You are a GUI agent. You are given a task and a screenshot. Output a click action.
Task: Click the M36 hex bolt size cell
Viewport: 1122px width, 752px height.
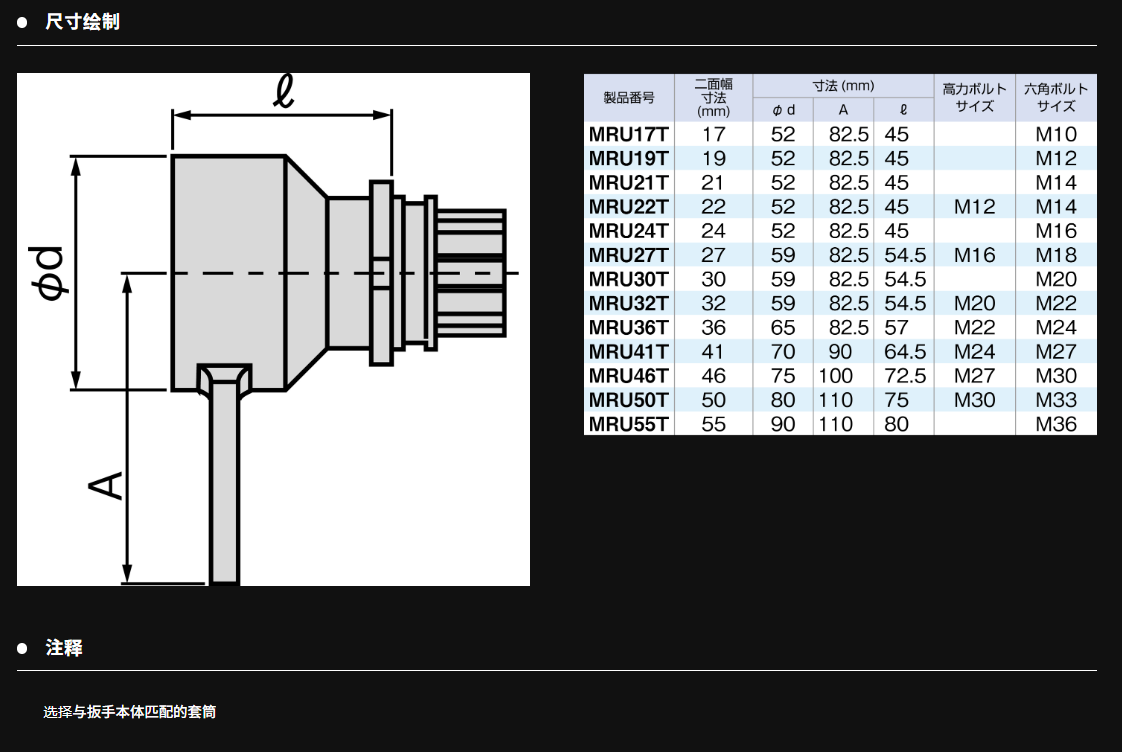[1056, 424]
